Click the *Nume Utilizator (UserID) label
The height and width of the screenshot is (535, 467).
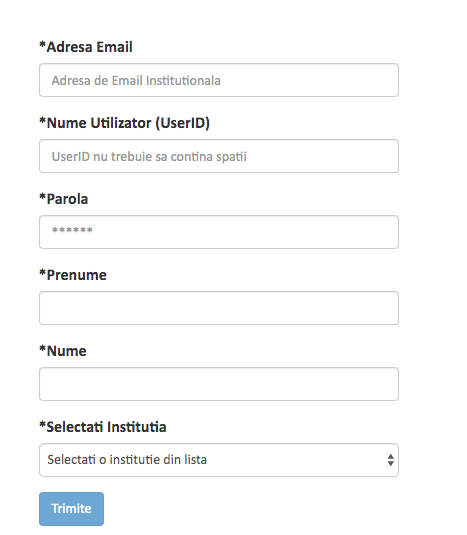(125, 123)
